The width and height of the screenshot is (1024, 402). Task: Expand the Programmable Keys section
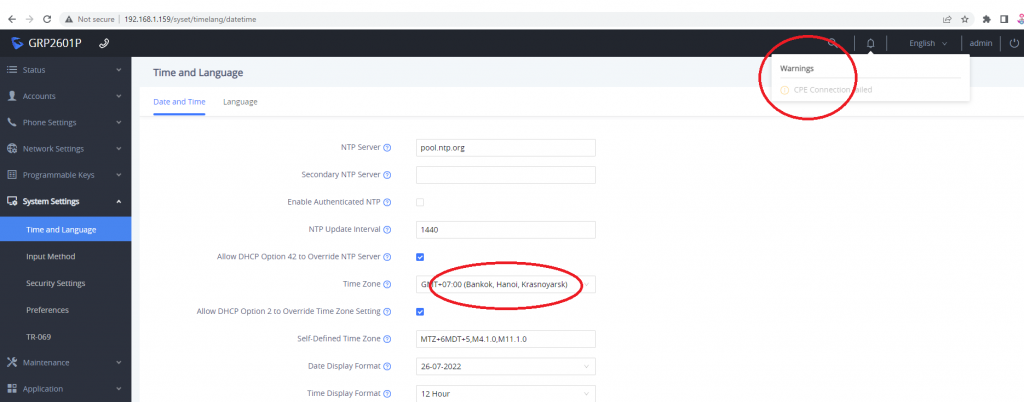tap(119, 175)
